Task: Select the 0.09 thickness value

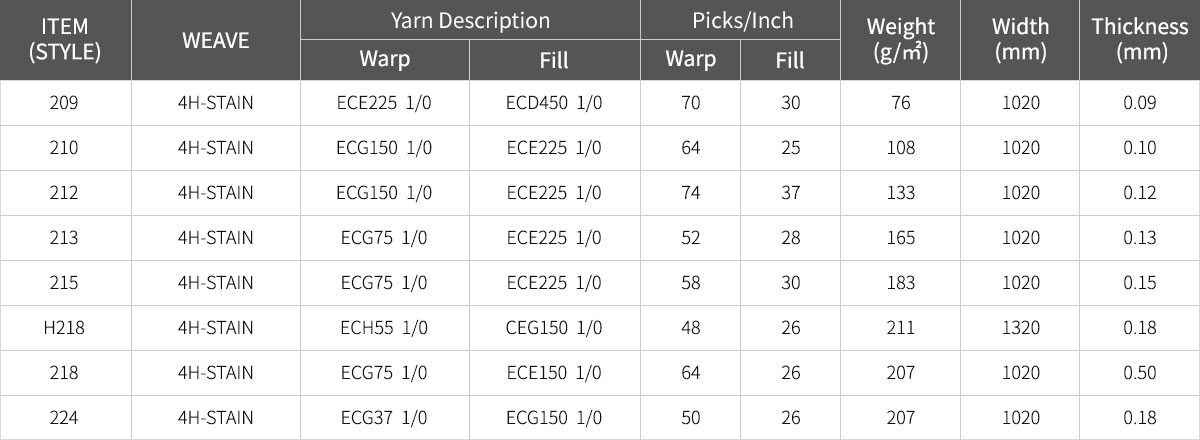Action: tap(1140, 103)
